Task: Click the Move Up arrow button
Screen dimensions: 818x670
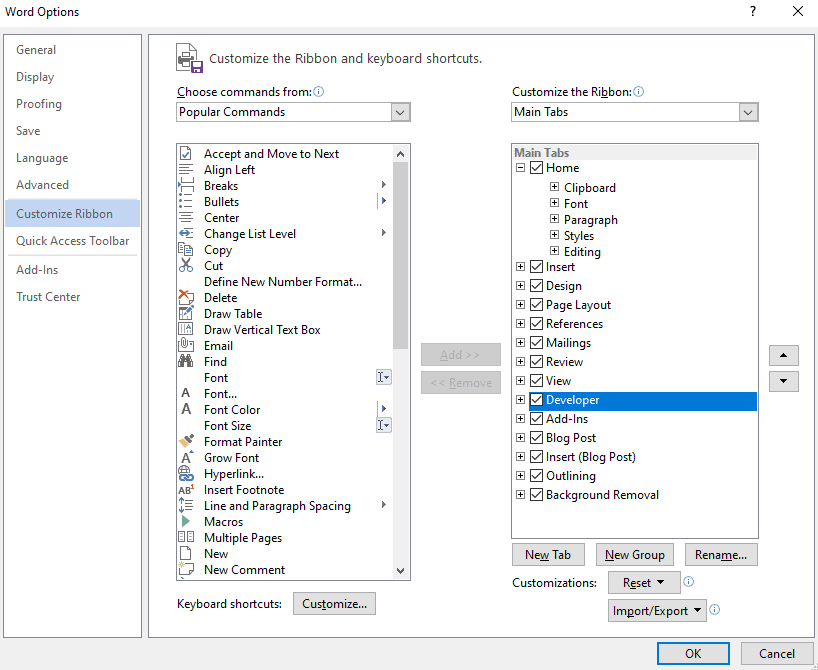Action: click(x=783, y=355)
